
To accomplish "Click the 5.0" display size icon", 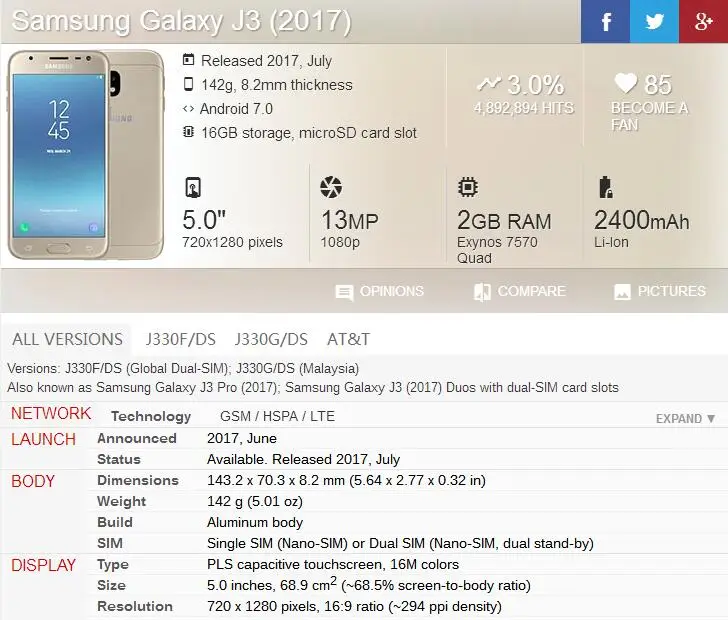I will click(193, 188).
